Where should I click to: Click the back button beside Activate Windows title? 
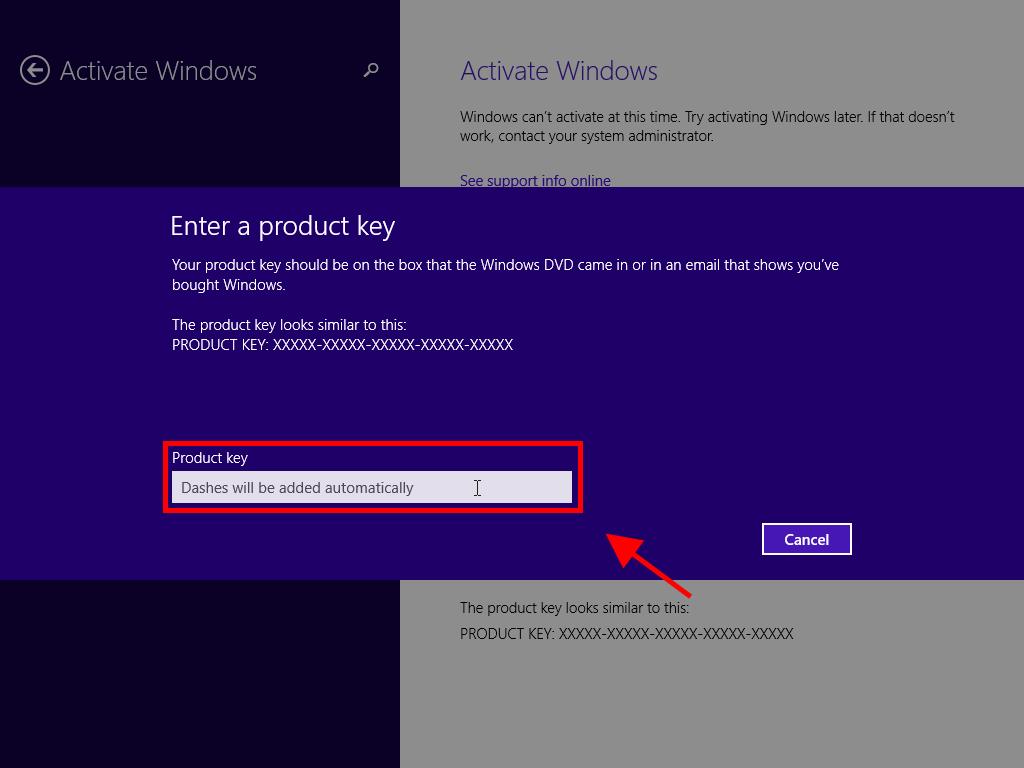(x=33, y=70)
